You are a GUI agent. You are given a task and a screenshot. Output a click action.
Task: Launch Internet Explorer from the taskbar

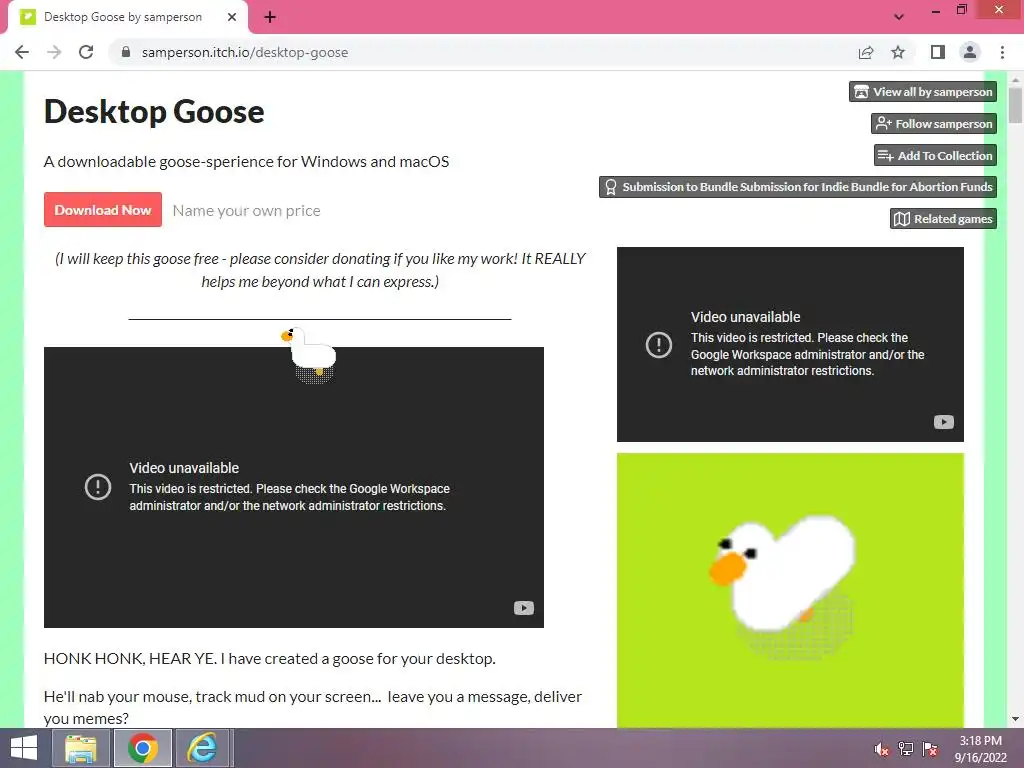[x=202, y=748]
